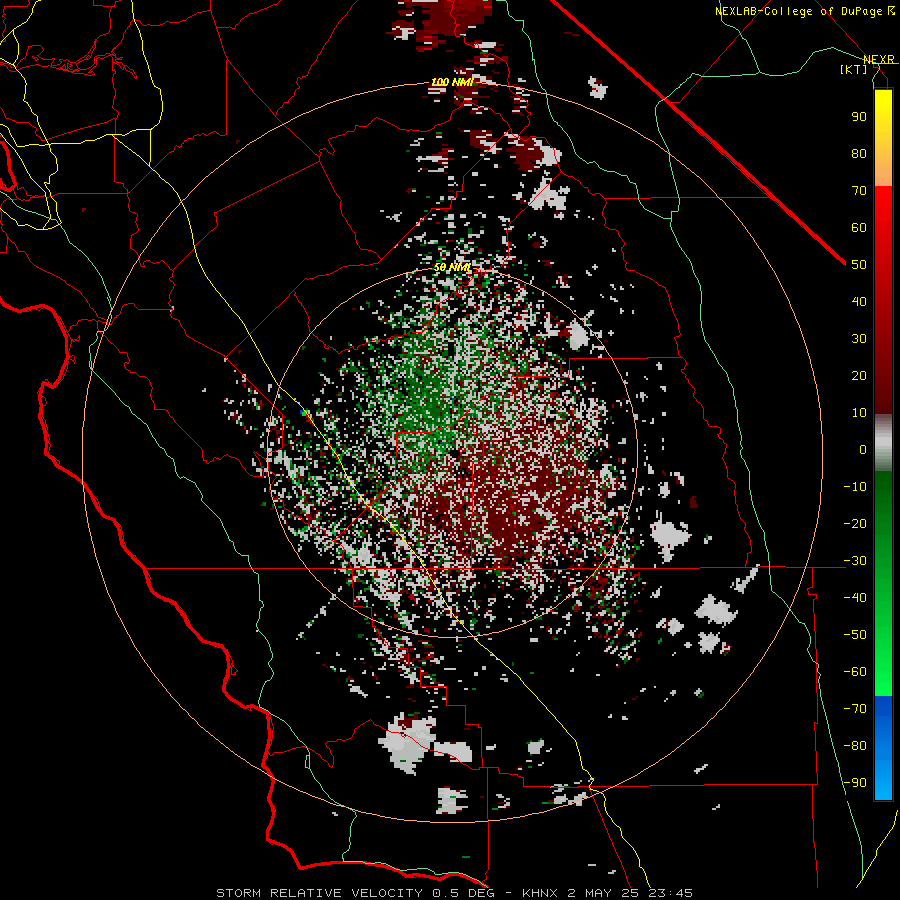
Task: Pick the green inbound segment of color bar
Action: [883, 583]
